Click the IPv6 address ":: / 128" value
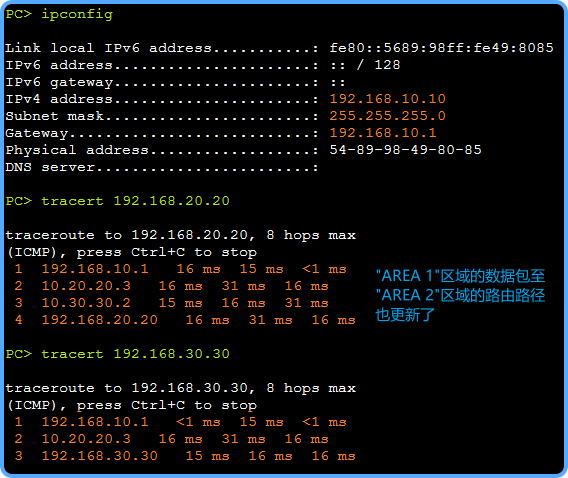Image resolution: width=568 pixels, height=478 pixels. [x=365, y=65]
